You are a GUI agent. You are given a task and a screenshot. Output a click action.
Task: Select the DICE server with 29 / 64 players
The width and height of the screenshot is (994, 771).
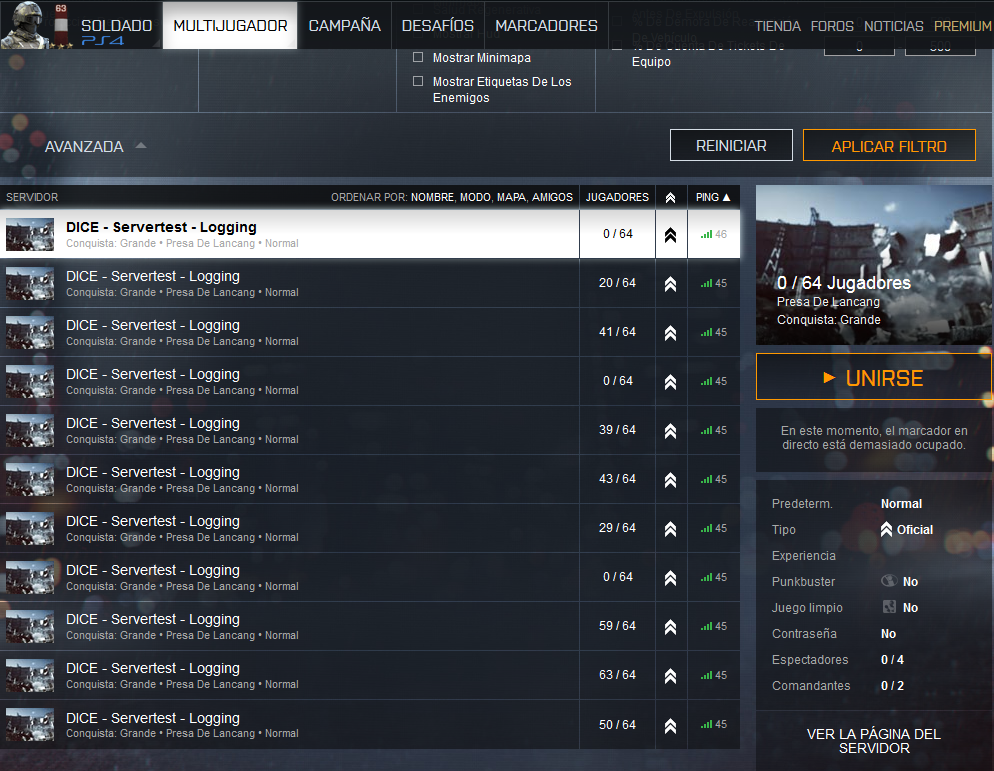[370, 528]
